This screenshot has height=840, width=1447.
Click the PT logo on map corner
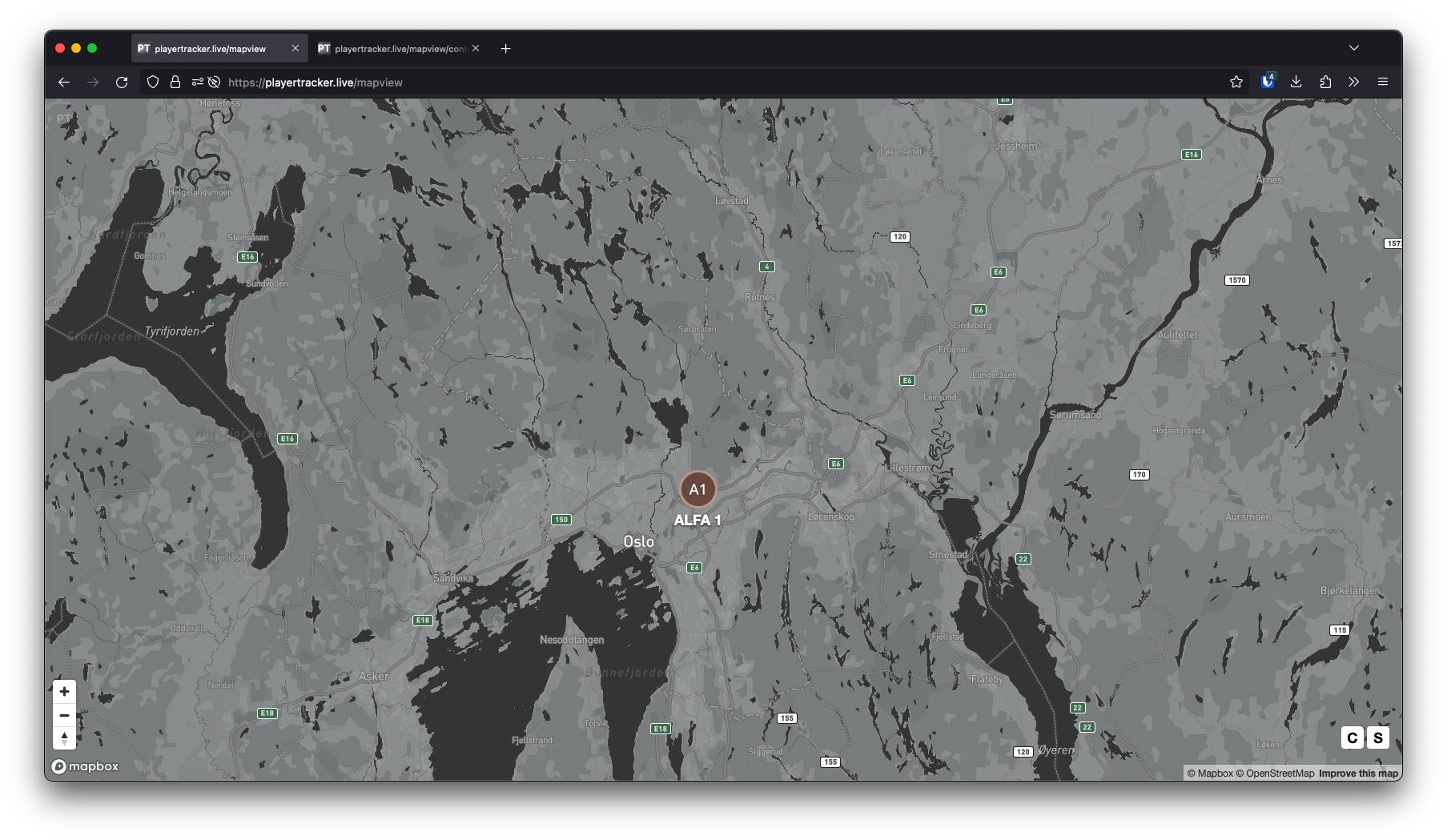63,119
